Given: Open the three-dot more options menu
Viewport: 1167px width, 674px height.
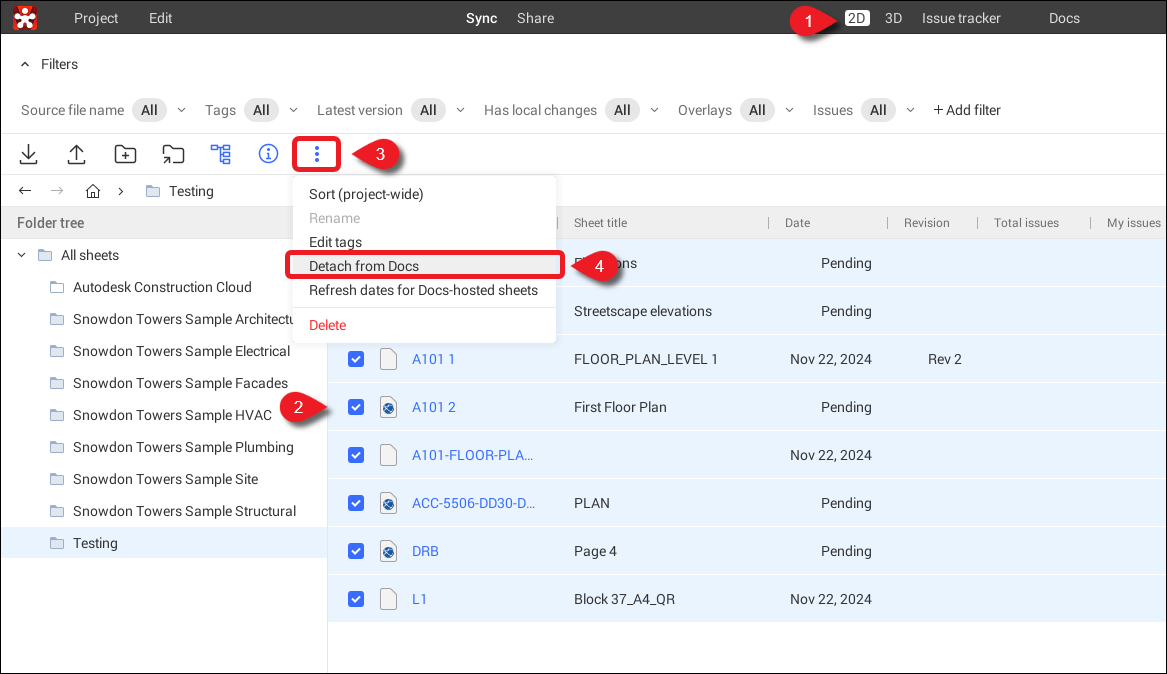Looking at the screenshot, I should [x=317, y=154].
